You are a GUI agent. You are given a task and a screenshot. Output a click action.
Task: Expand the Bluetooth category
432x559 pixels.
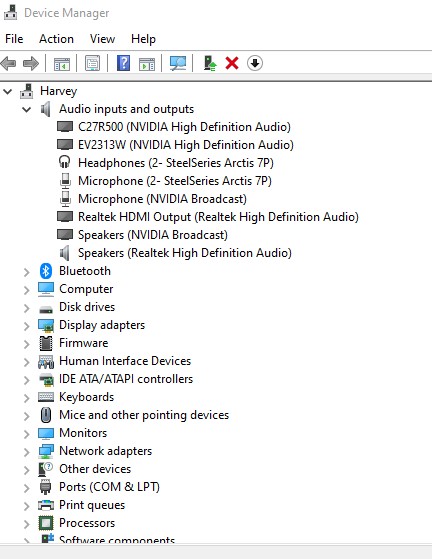[x=26, y=272]
